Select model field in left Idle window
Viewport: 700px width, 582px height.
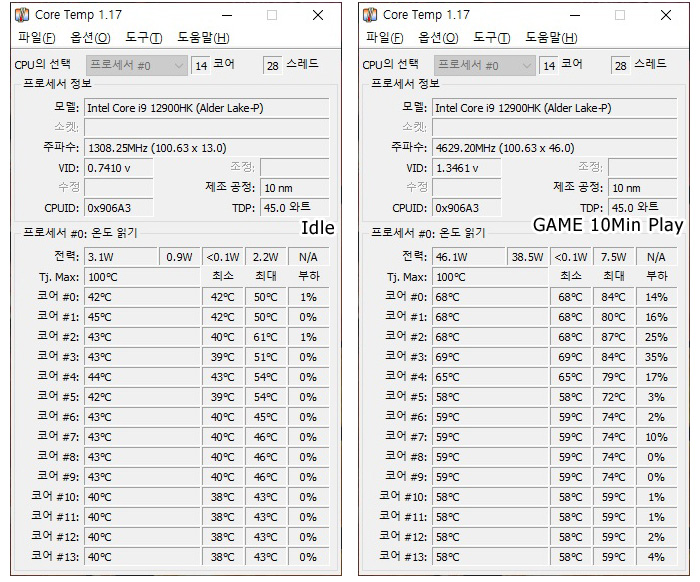pos(207,108)
